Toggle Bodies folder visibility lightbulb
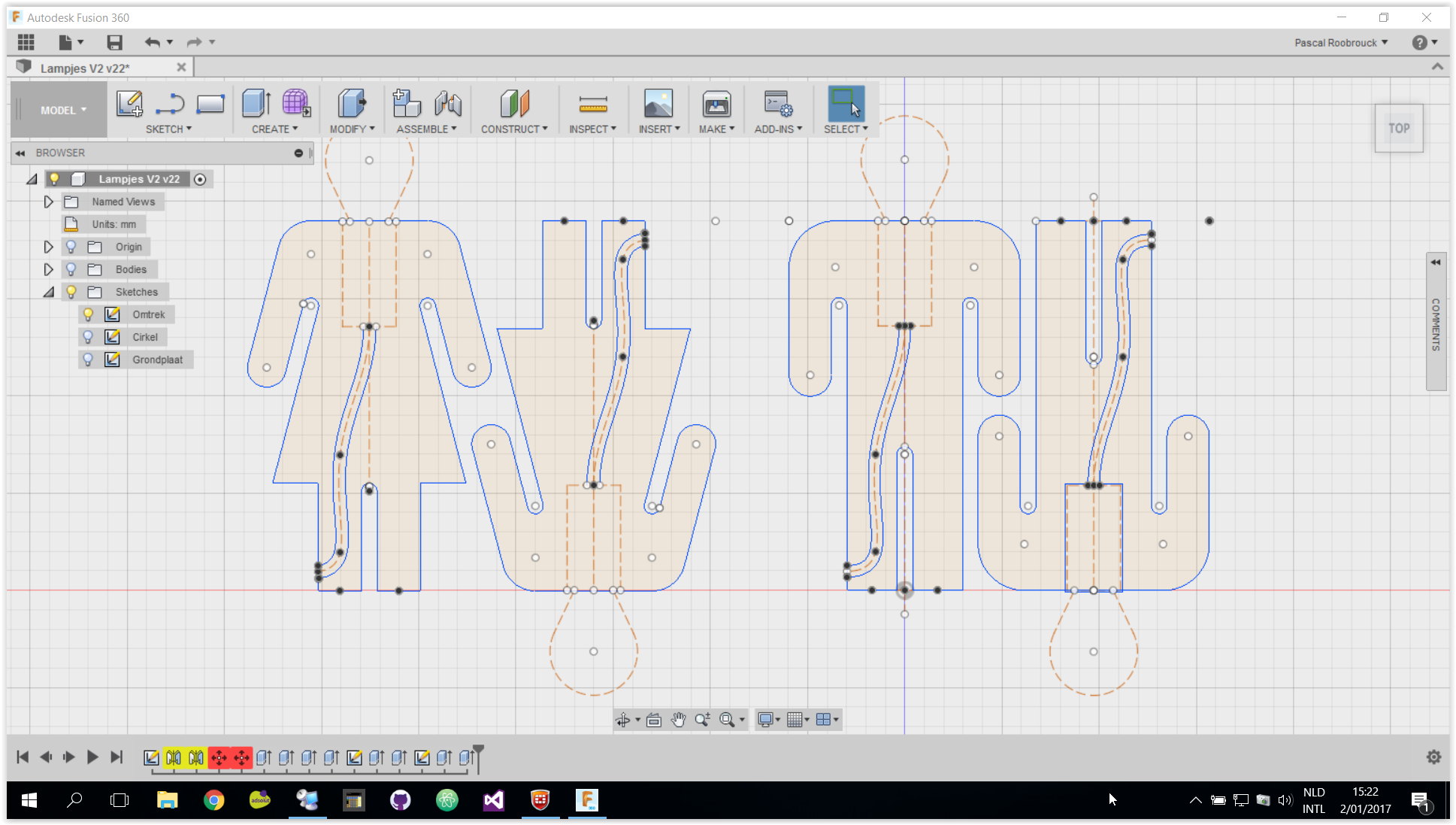 click(x=71, y=269)
